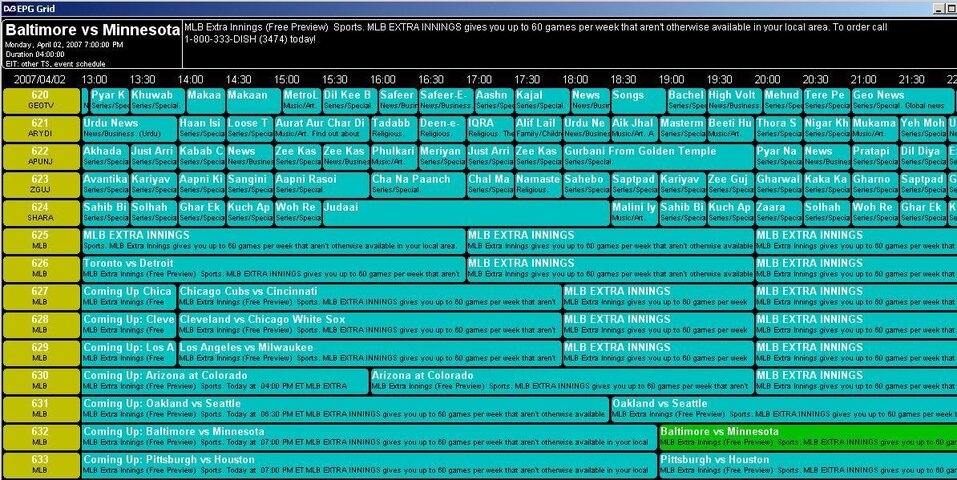The height and width of the screenshot is (480, 957).
Task: Select the Alif Lail program
Action: [x=538, y=129]
